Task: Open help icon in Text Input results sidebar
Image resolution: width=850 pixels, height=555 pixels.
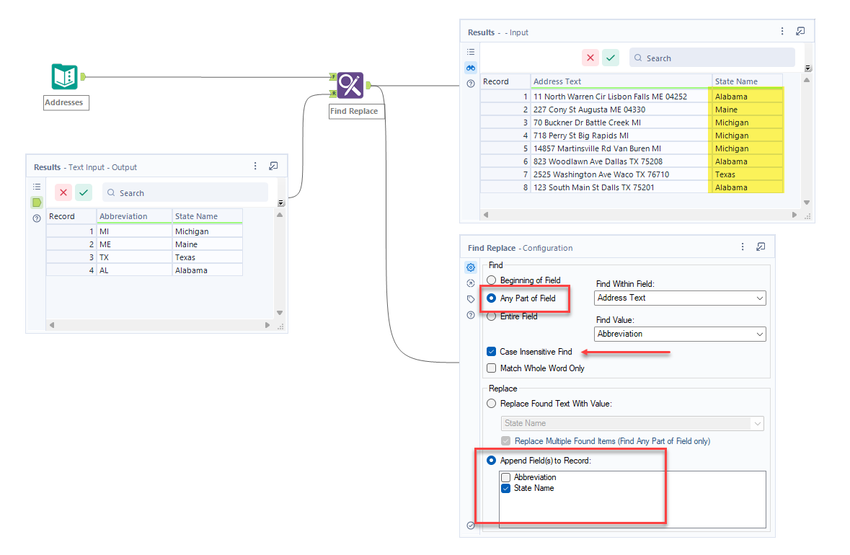Action: coord(36,218)
